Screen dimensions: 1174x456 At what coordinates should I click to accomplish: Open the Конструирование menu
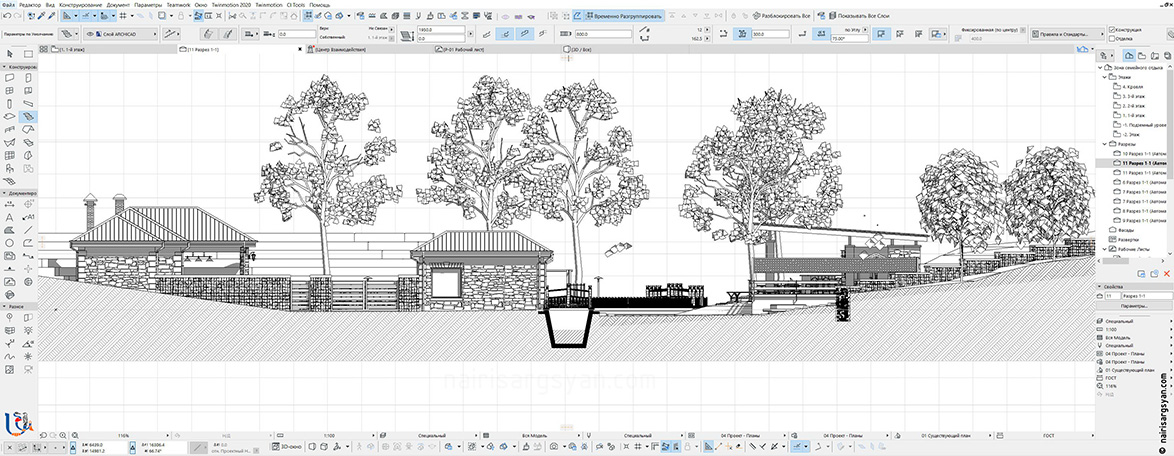[x=81, y=4]
